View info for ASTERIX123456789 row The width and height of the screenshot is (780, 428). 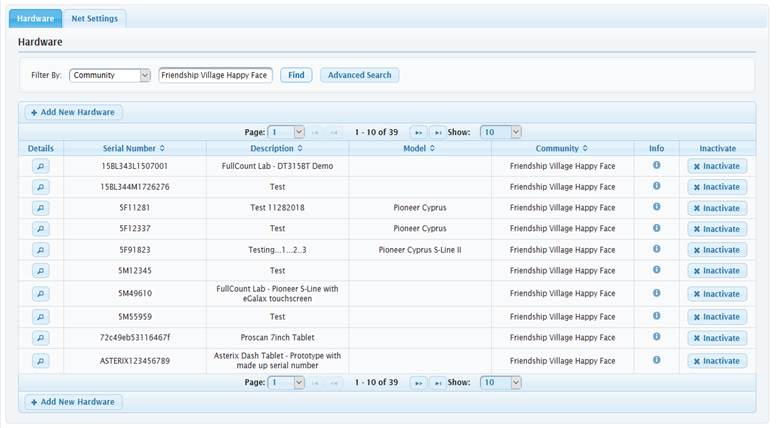pos(657,359)
